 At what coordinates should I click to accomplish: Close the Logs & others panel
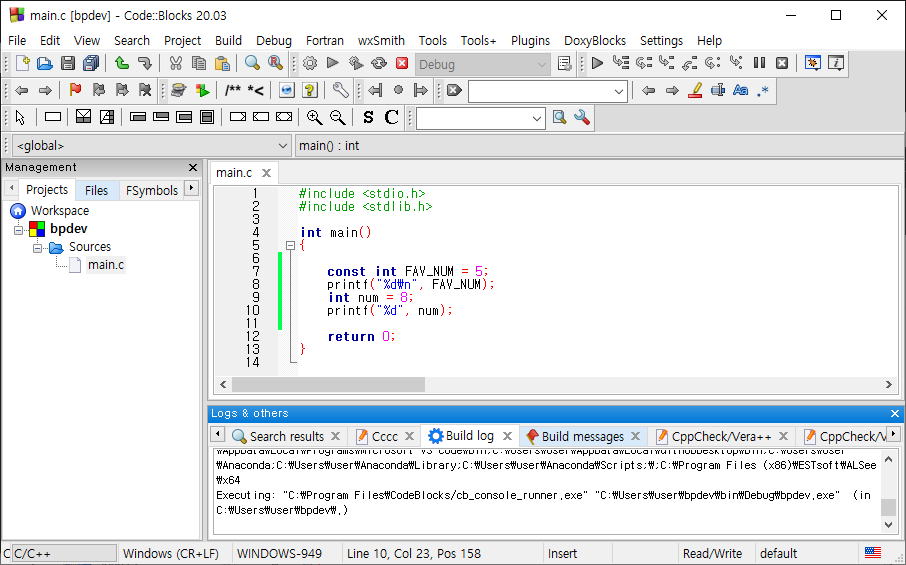click(x=894, y=414)
